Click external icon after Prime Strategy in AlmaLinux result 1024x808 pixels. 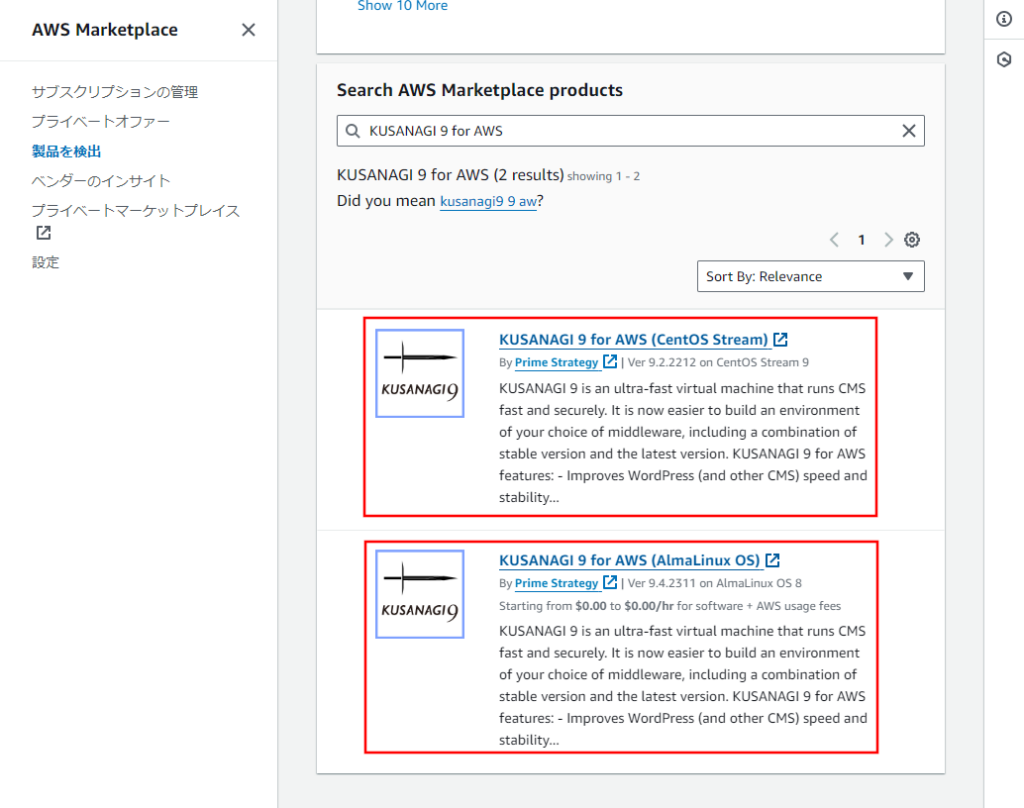coord(610,582)
